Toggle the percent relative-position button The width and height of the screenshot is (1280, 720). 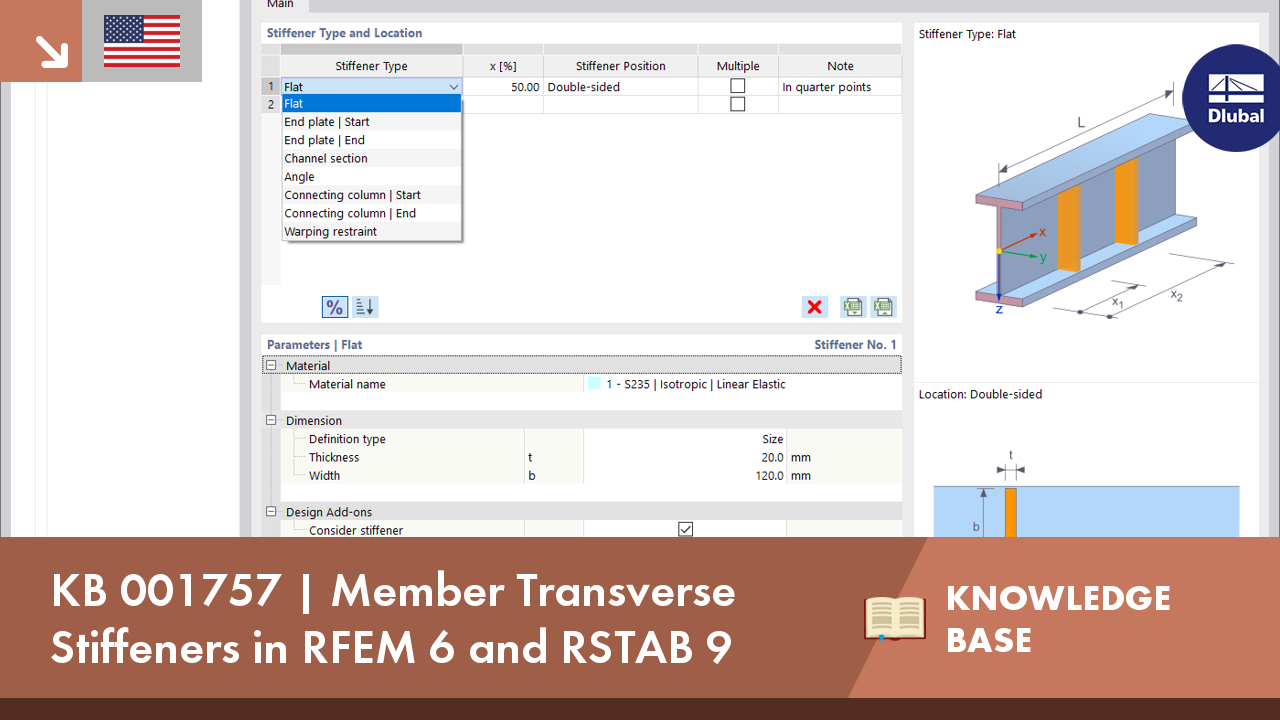pyautogui.click(x=334, y=307)
